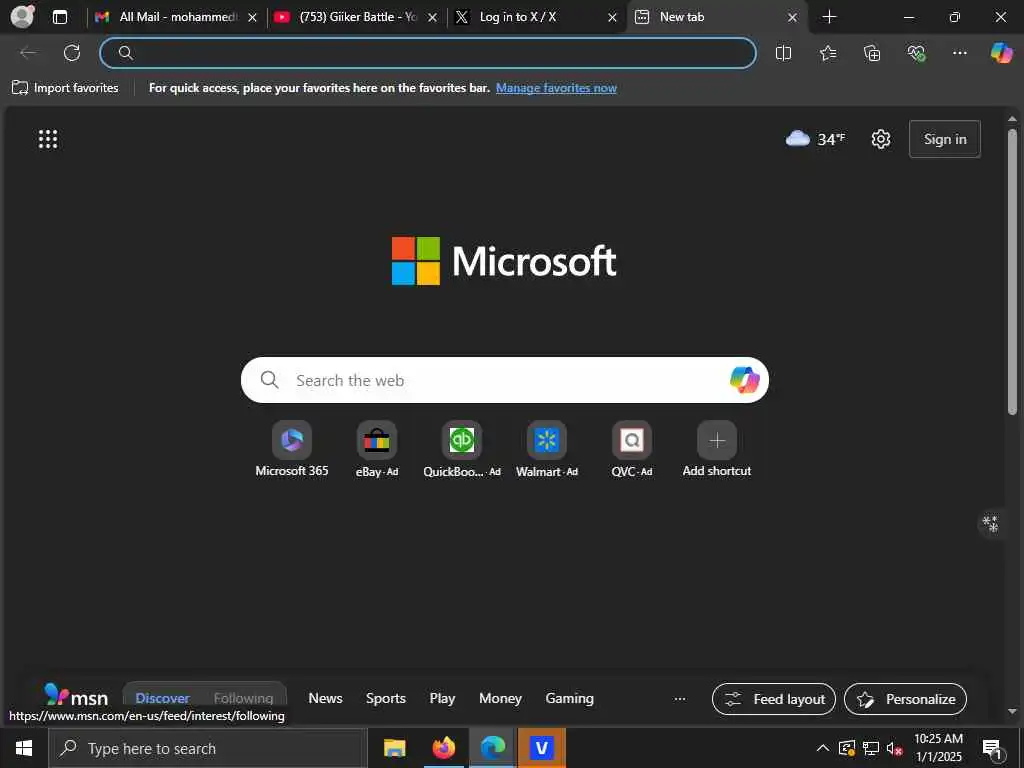The height and width of the screenshot is (768, 1024).
Task: Click the muted volume tray icon
Action: coord(895,748)
